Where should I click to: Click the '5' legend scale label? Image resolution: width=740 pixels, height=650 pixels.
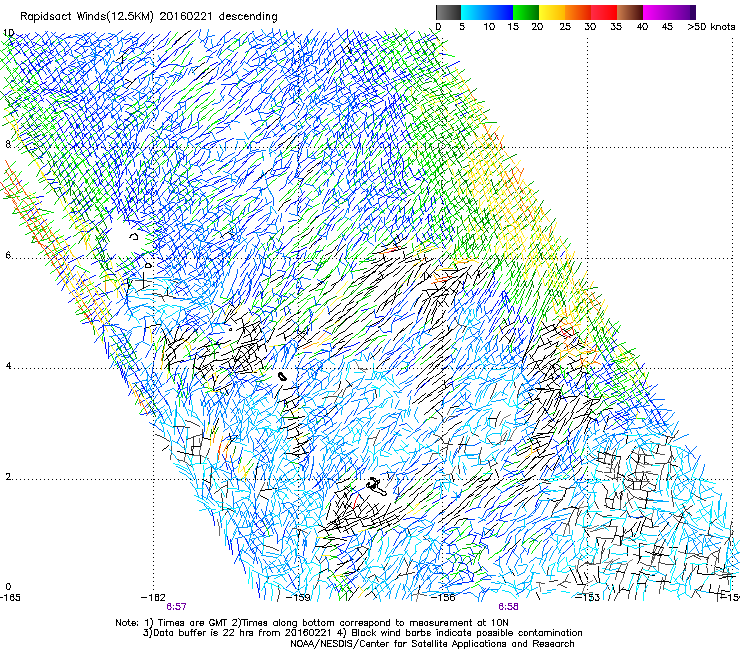[x=462, y=27]
